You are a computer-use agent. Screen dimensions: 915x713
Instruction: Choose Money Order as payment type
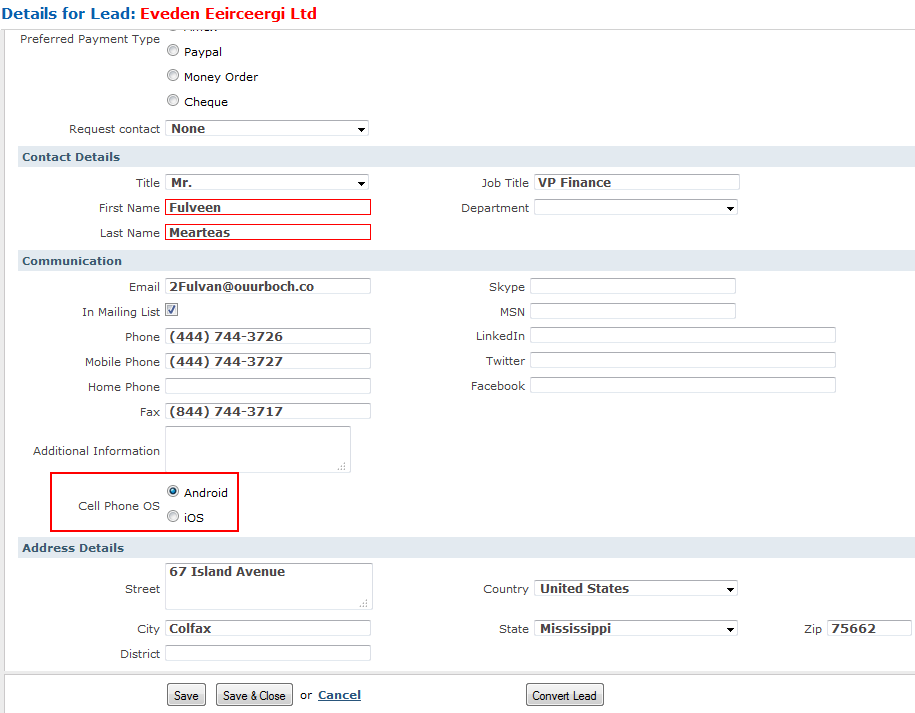tap(173, 76)
